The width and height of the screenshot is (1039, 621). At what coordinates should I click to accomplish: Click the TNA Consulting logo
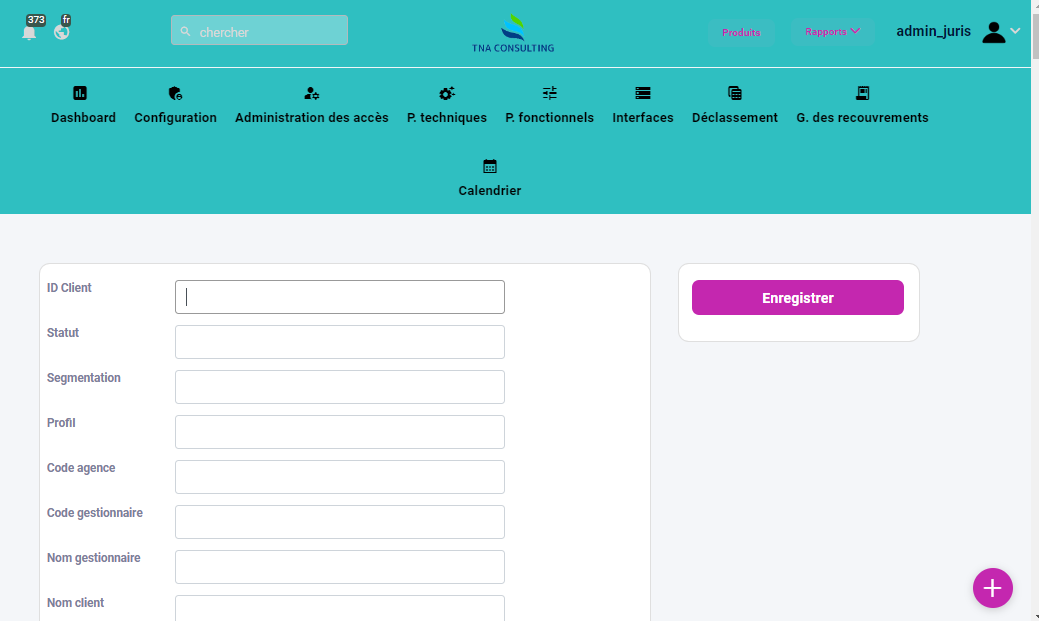pos(513,33)
